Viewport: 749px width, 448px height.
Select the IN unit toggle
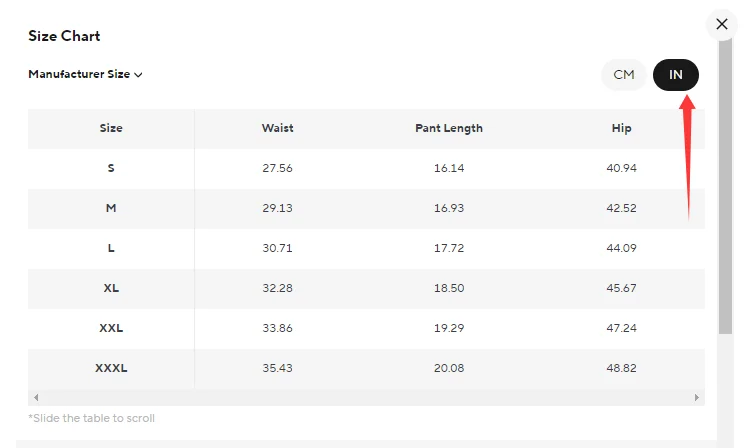(x=676, y=75)
